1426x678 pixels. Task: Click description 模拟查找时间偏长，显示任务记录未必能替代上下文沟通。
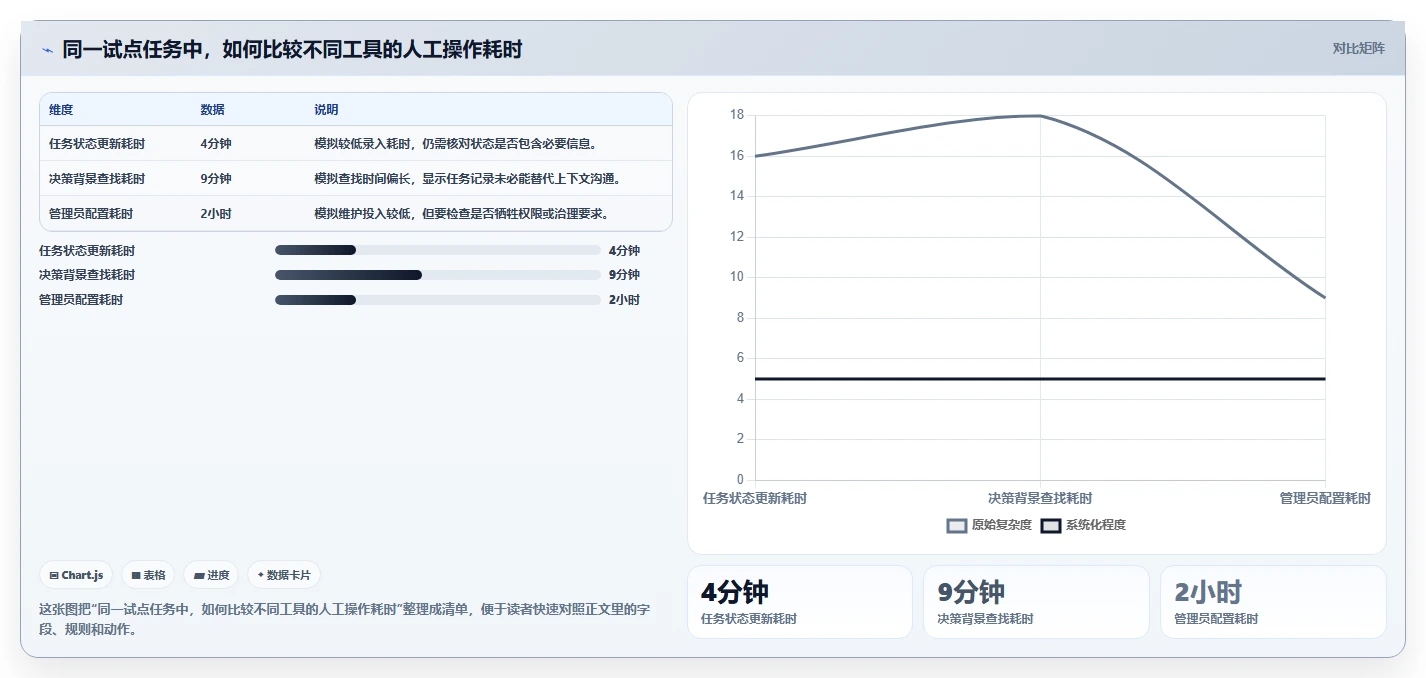click(468, 179)
